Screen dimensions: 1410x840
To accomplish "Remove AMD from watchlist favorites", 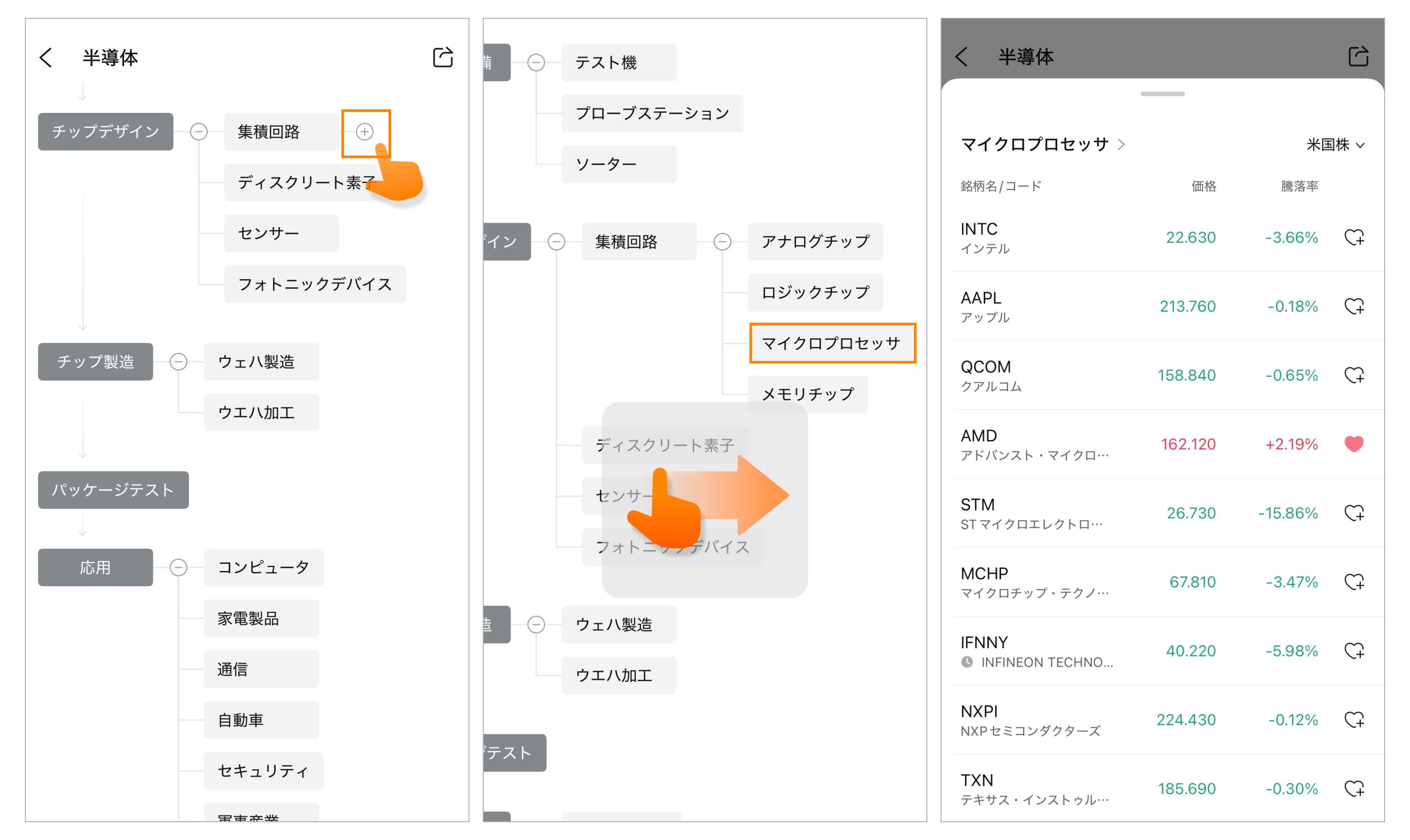I will click(1354, 444).
